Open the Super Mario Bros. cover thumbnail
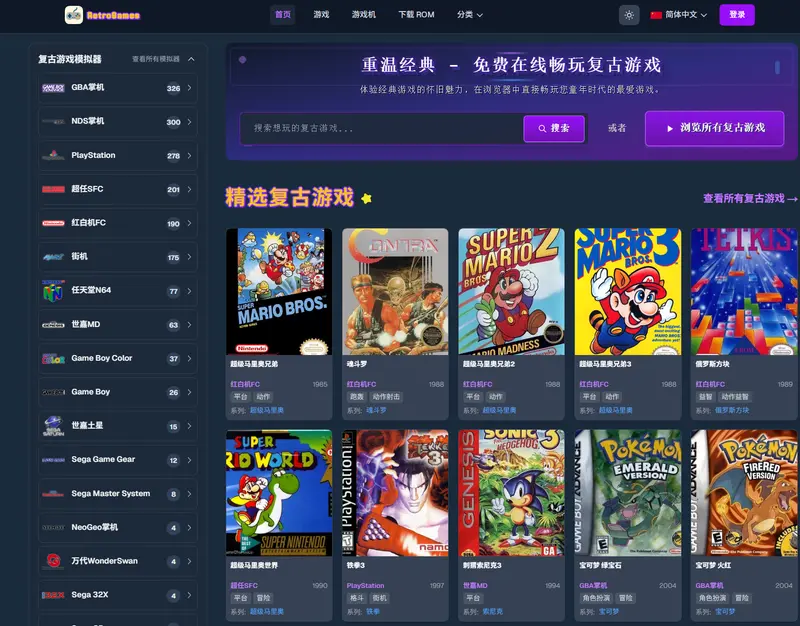This screenshot has width=800, height=626. coord(279,291)
